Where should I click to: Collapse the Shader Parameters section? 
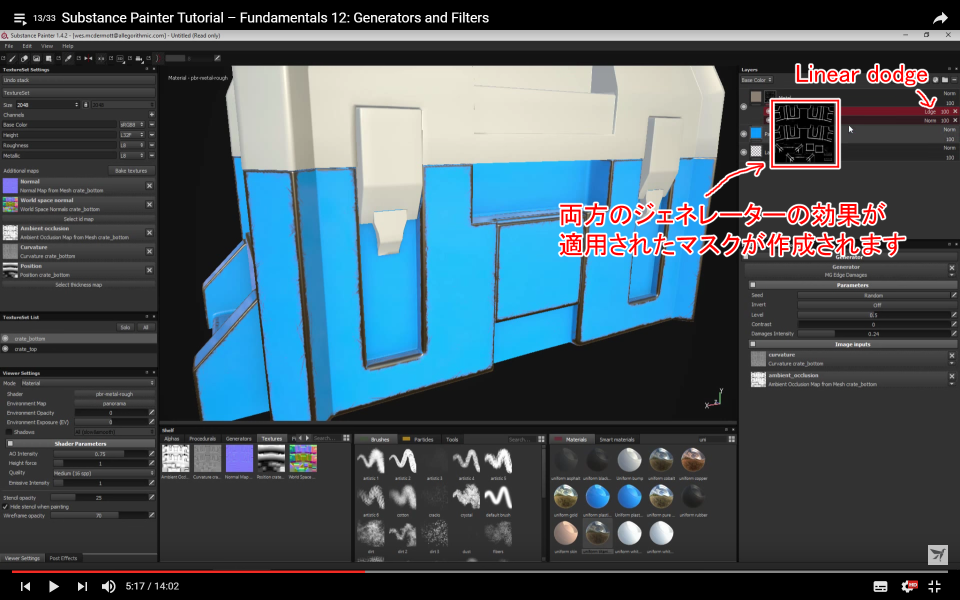tap(10, 443)
